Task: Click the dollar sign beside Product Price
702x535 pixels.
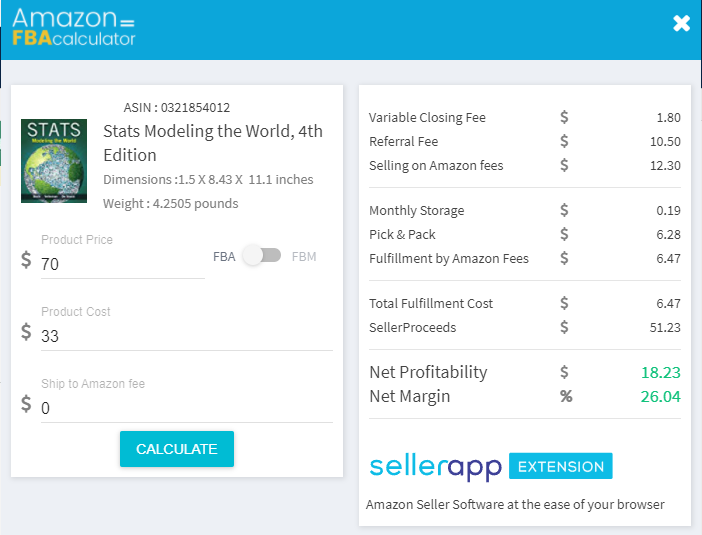Action: coord(26,260)
